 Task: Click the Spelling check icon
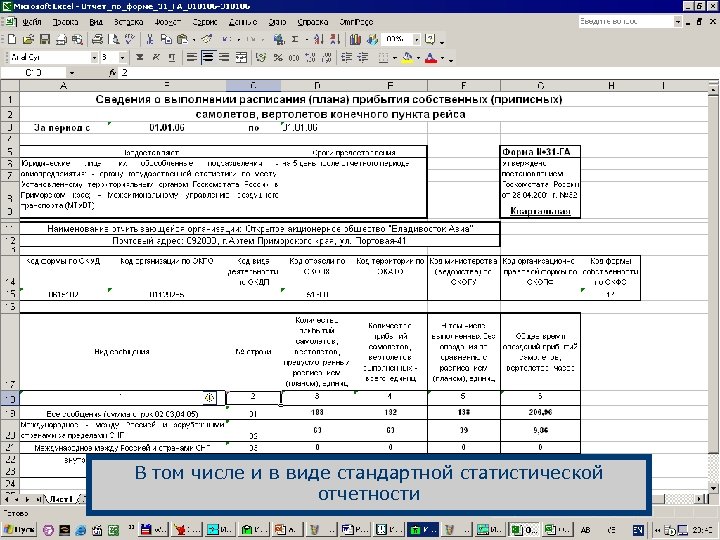tap(129, 39)
